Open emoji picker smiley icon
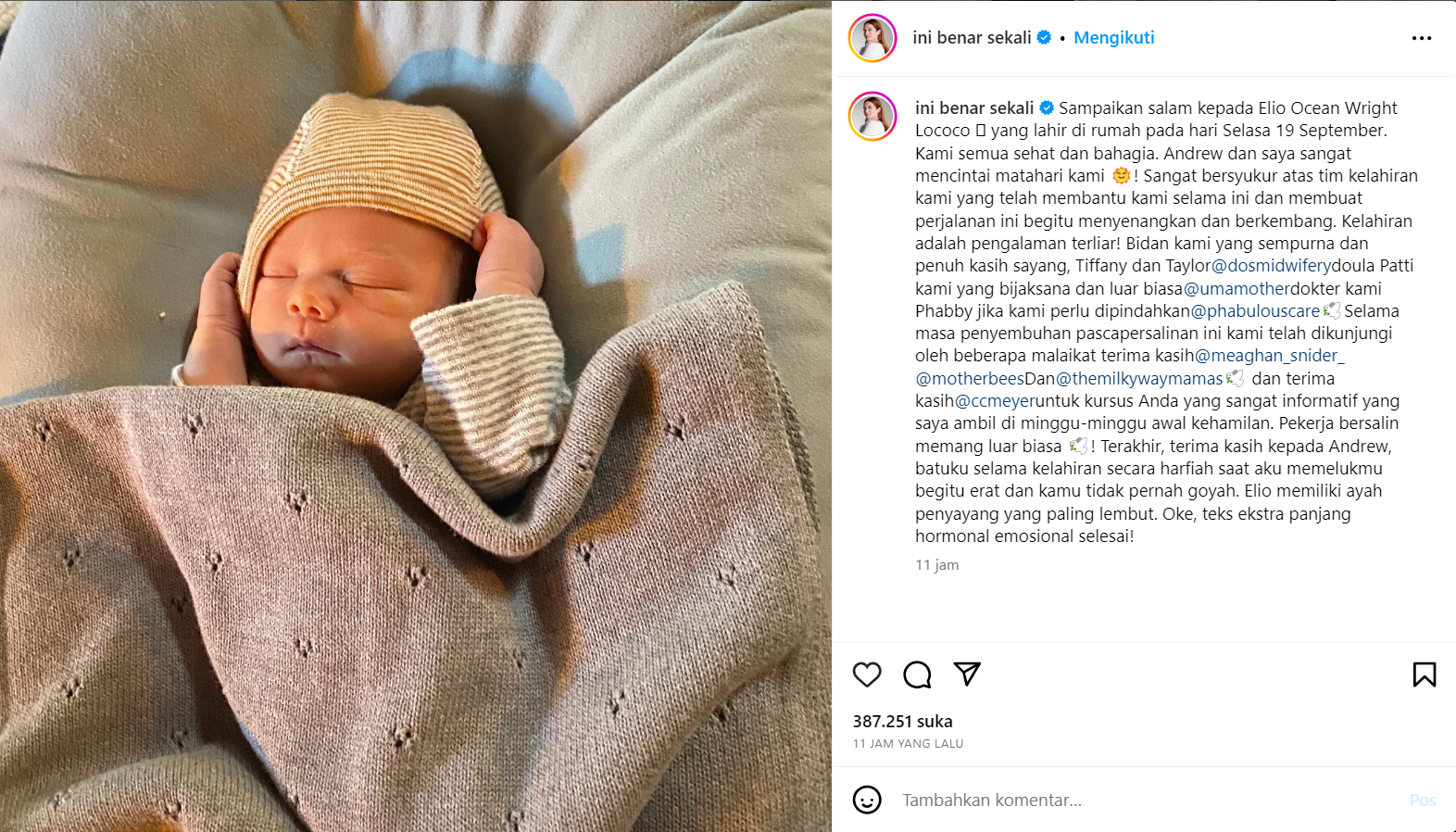The width and height of the screenshot is (1456, 832). point(867,800)
